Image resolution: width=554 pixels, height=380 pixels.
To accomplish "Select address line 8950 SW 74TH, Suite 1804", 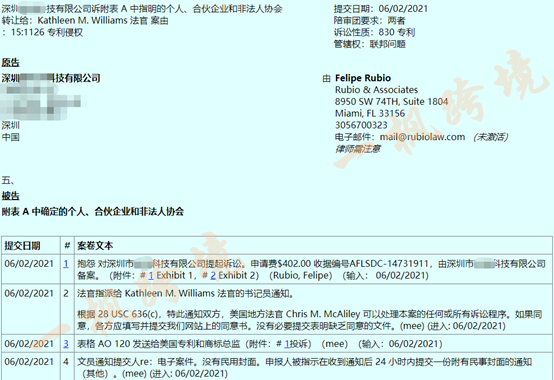I will [391, 102].
